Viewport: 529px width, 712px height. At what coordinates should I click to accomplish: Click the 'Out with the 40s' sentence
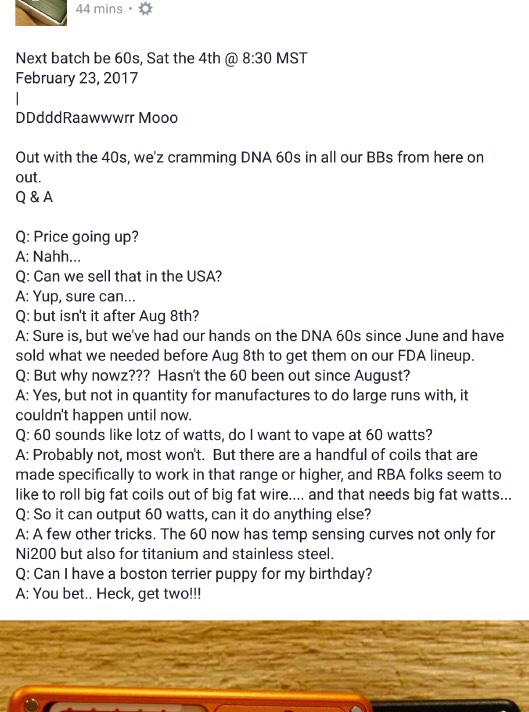coord(250,167)
